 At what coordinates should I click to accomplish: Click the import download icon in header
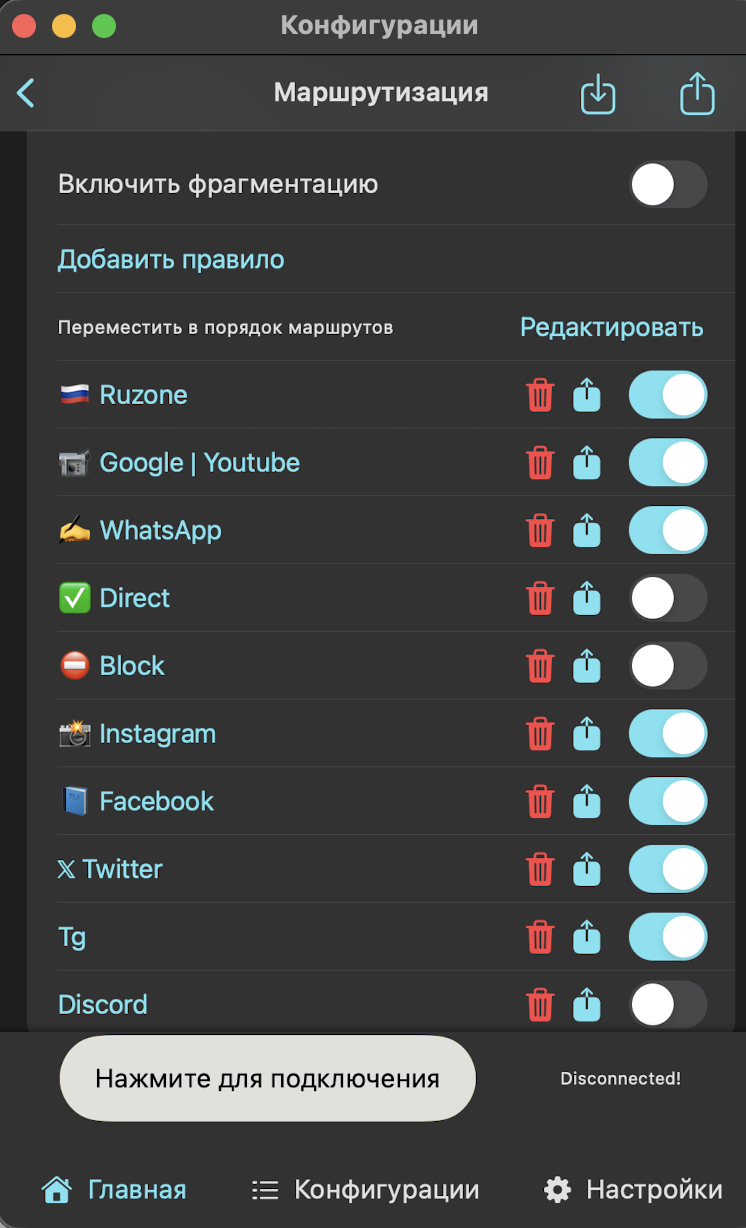(598, 95)
